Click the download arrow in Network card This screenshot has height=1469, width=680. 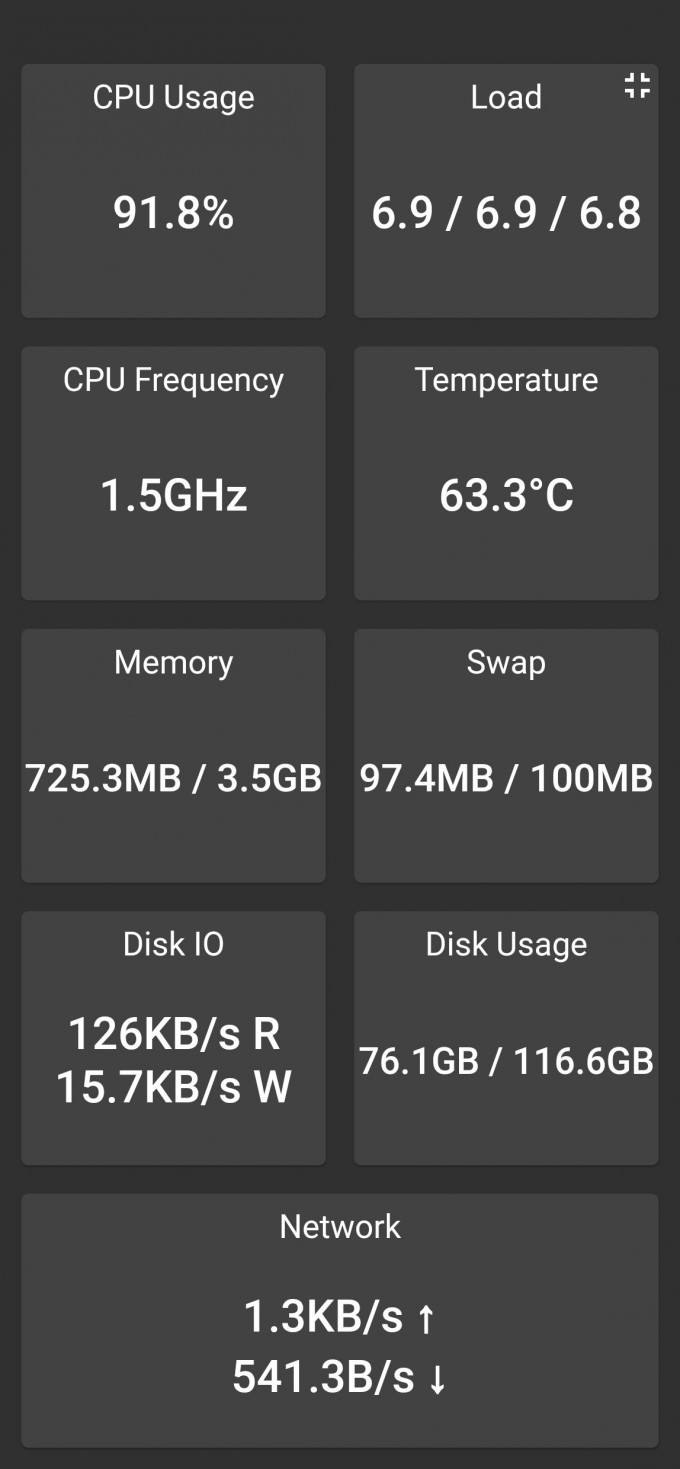[437, 1378]
